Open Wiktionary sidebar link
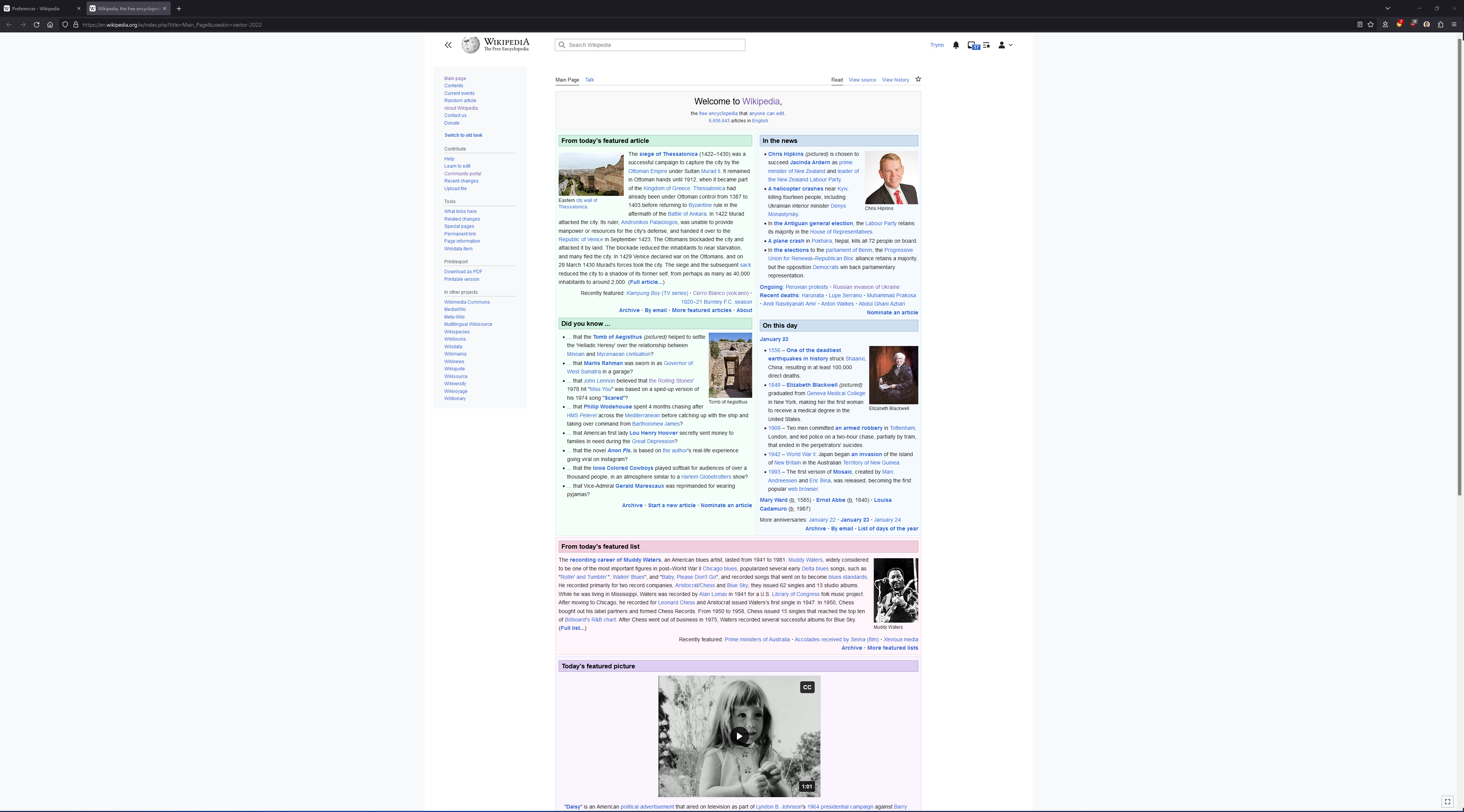 [455, 399]
